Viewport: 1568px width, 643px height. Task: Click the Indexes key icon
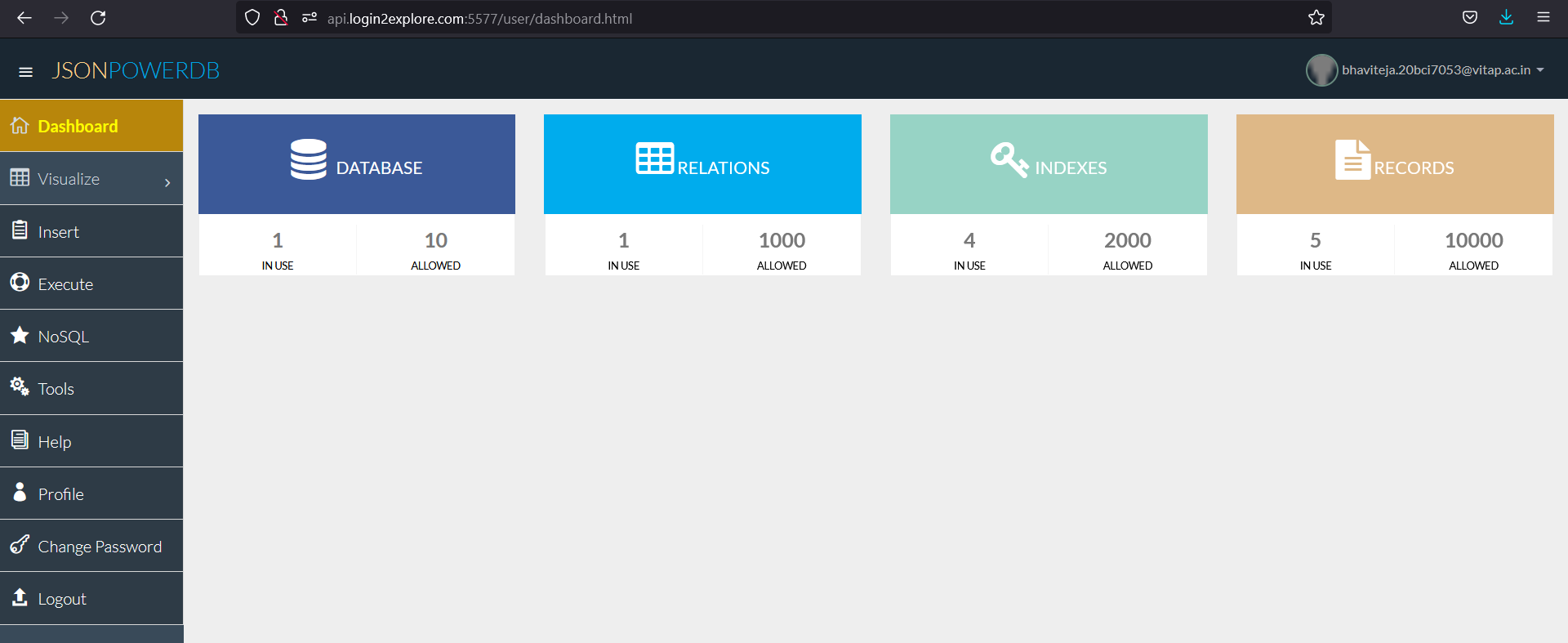tap(1009, 159)
